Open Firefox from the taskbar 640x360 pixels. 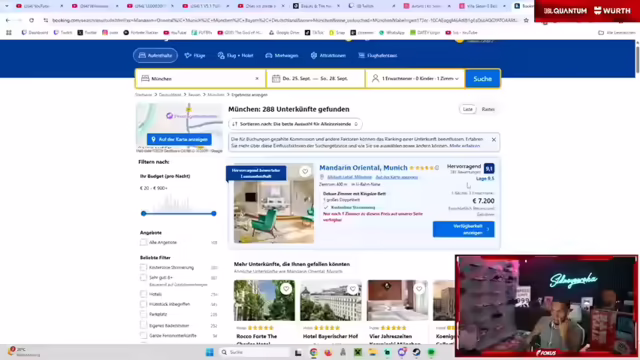pos(328,352)
